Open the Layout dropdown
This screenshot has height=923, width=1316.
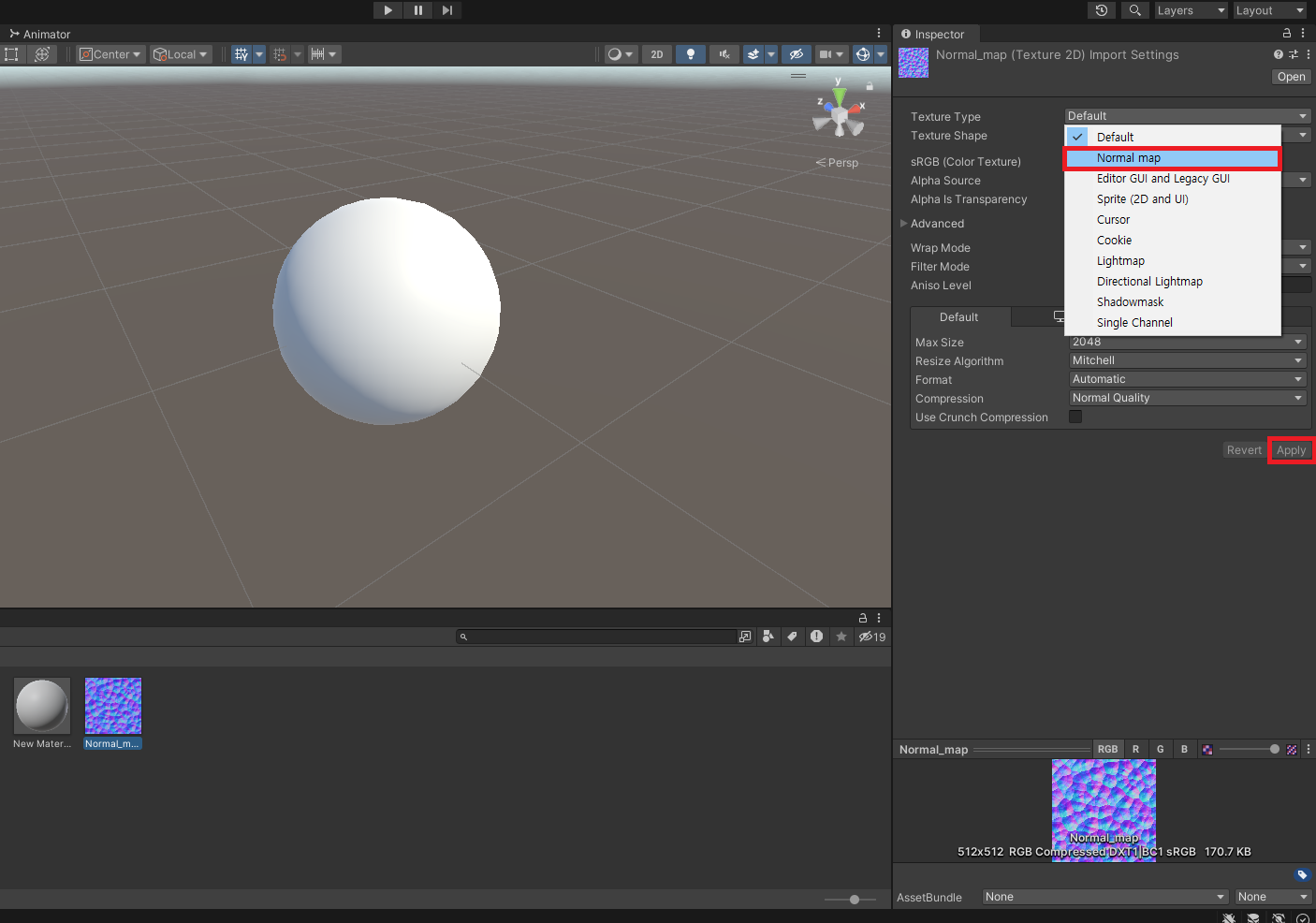pyautogui.click(x=1269, y=10)
